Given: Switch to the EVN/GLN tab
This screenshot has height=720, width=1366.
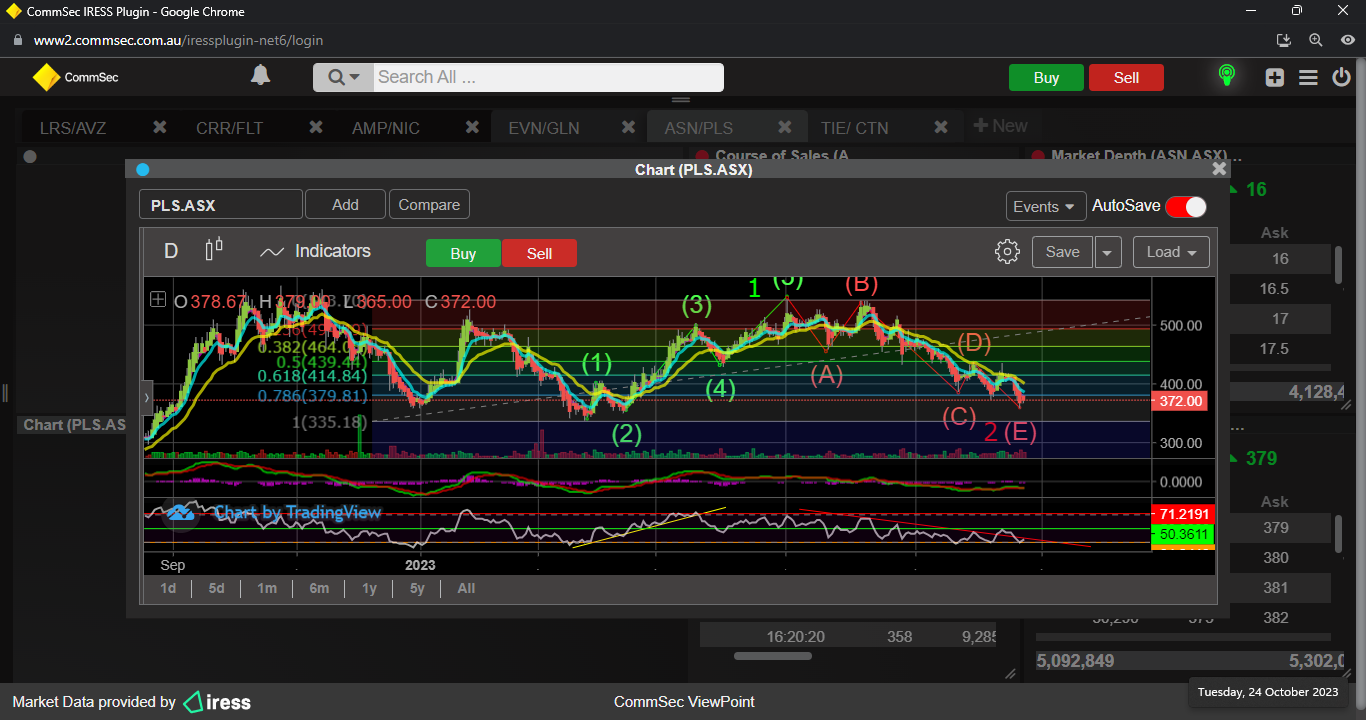Looking at the screenshot, I should coord(543,128).
